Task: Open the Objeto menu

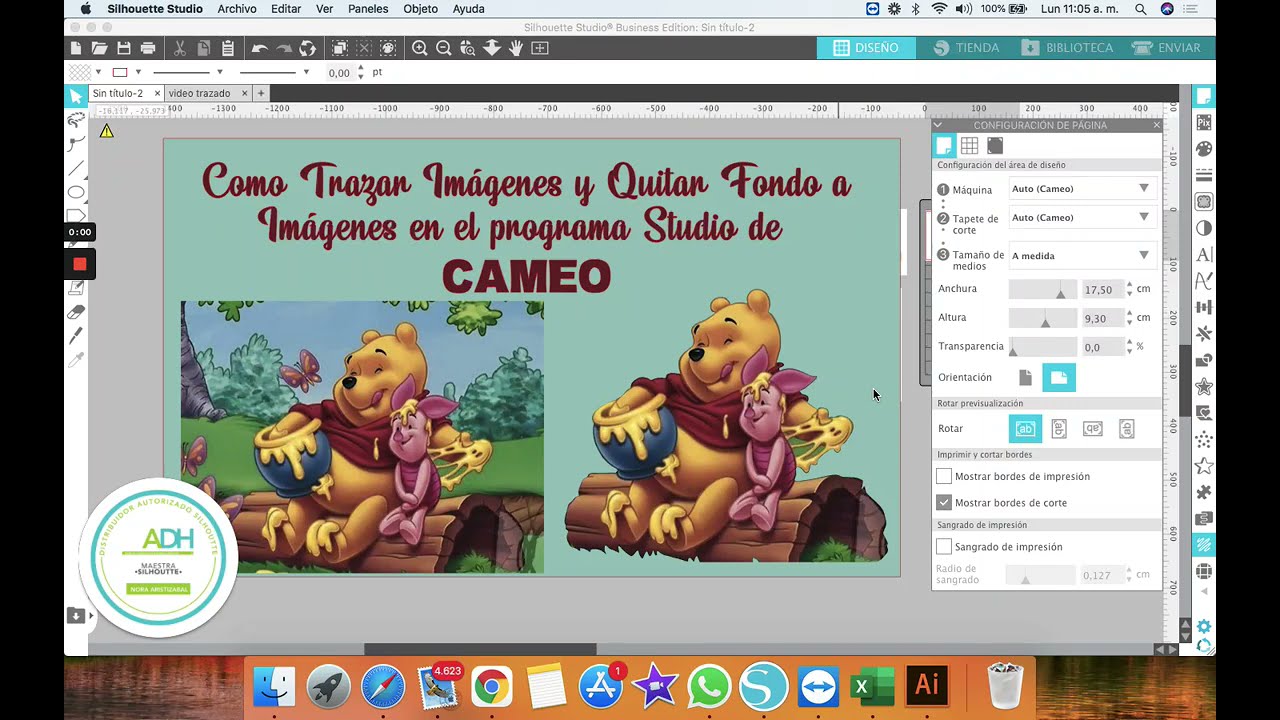Action: (x=420, y=9)
